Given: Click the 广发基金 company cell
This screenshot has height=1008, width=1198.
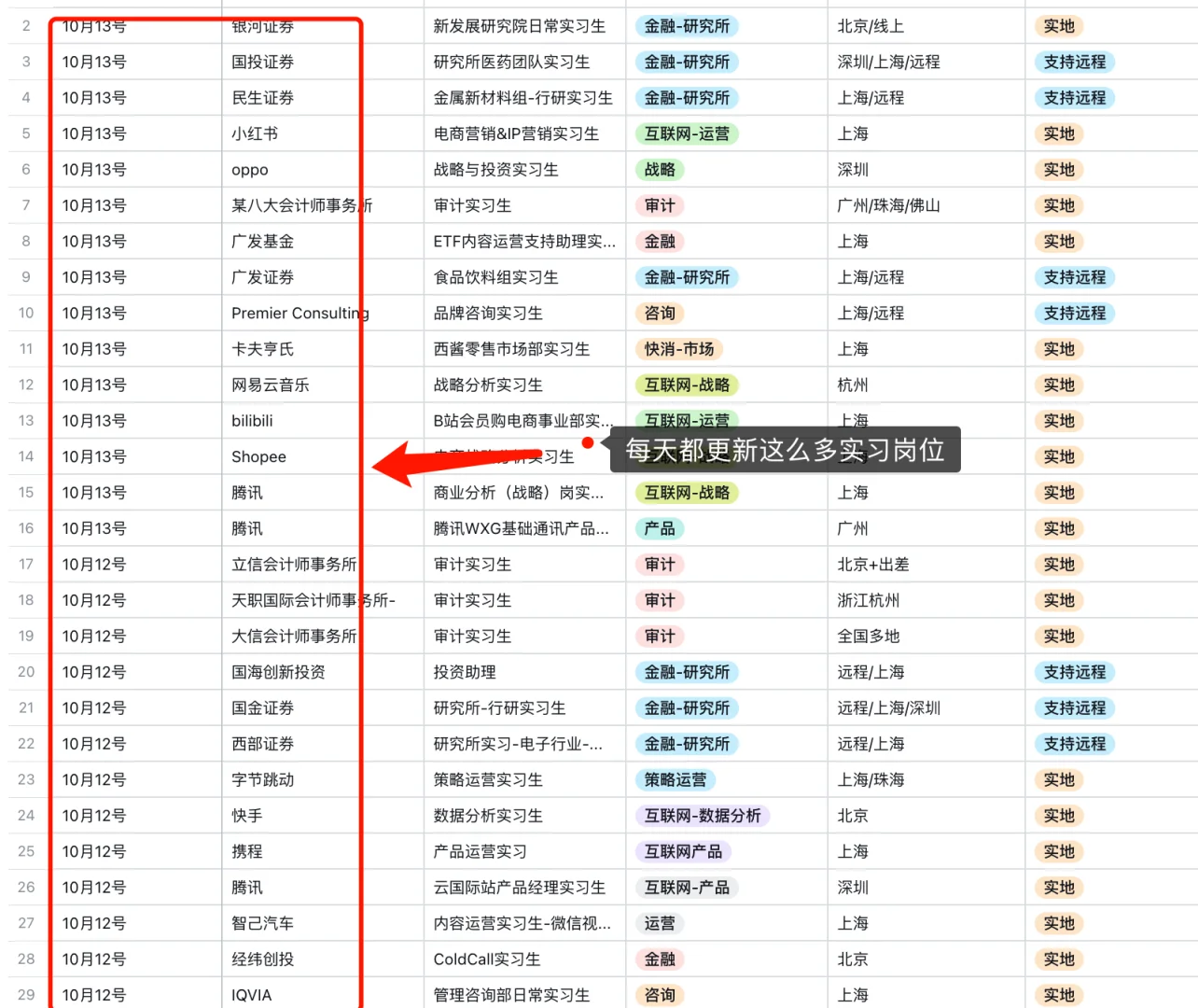Looking at the screenshot, I should click(x=322, y=242).
